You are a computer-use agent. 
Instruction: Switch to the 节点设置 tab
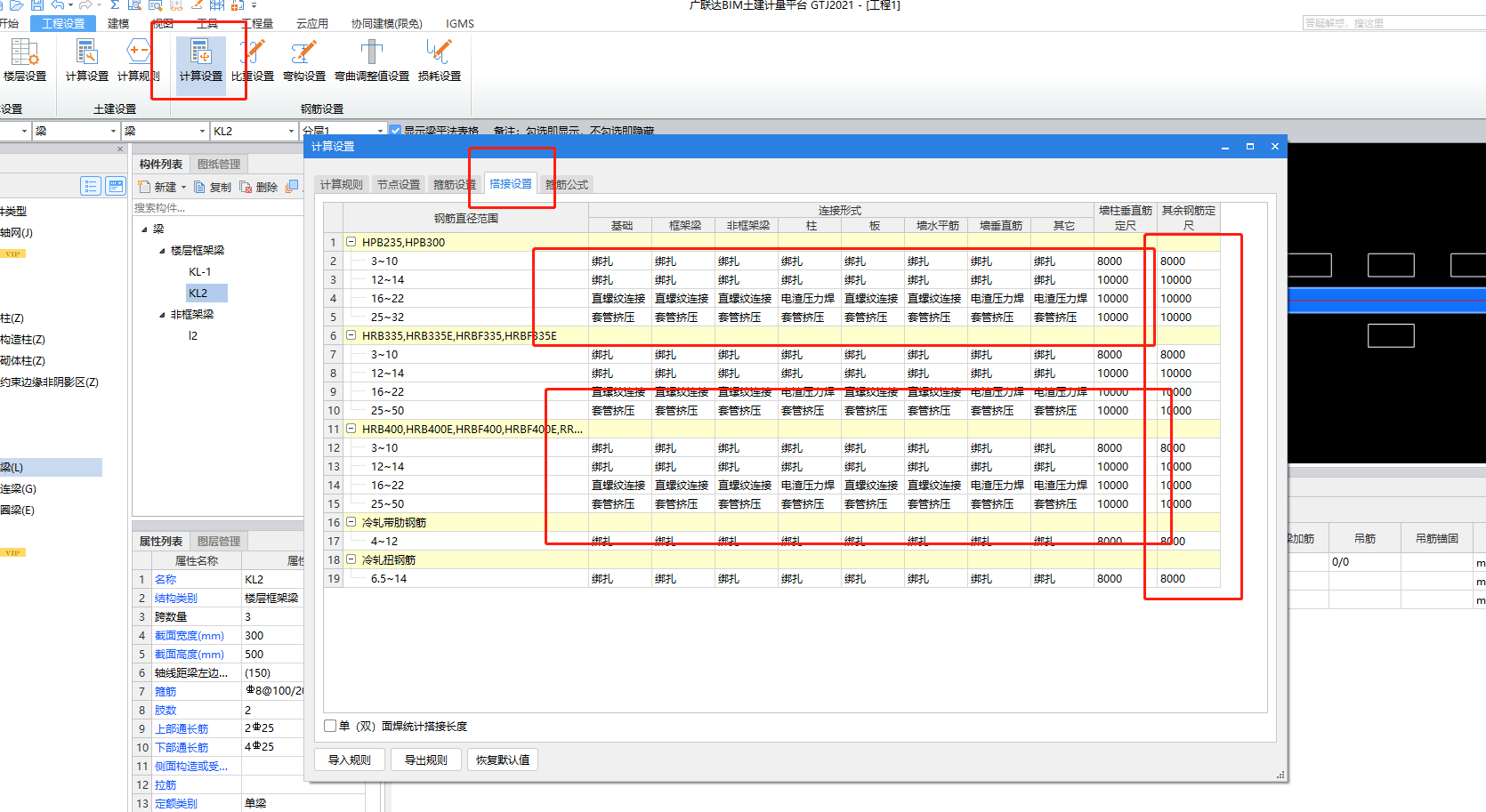[398, 184]
